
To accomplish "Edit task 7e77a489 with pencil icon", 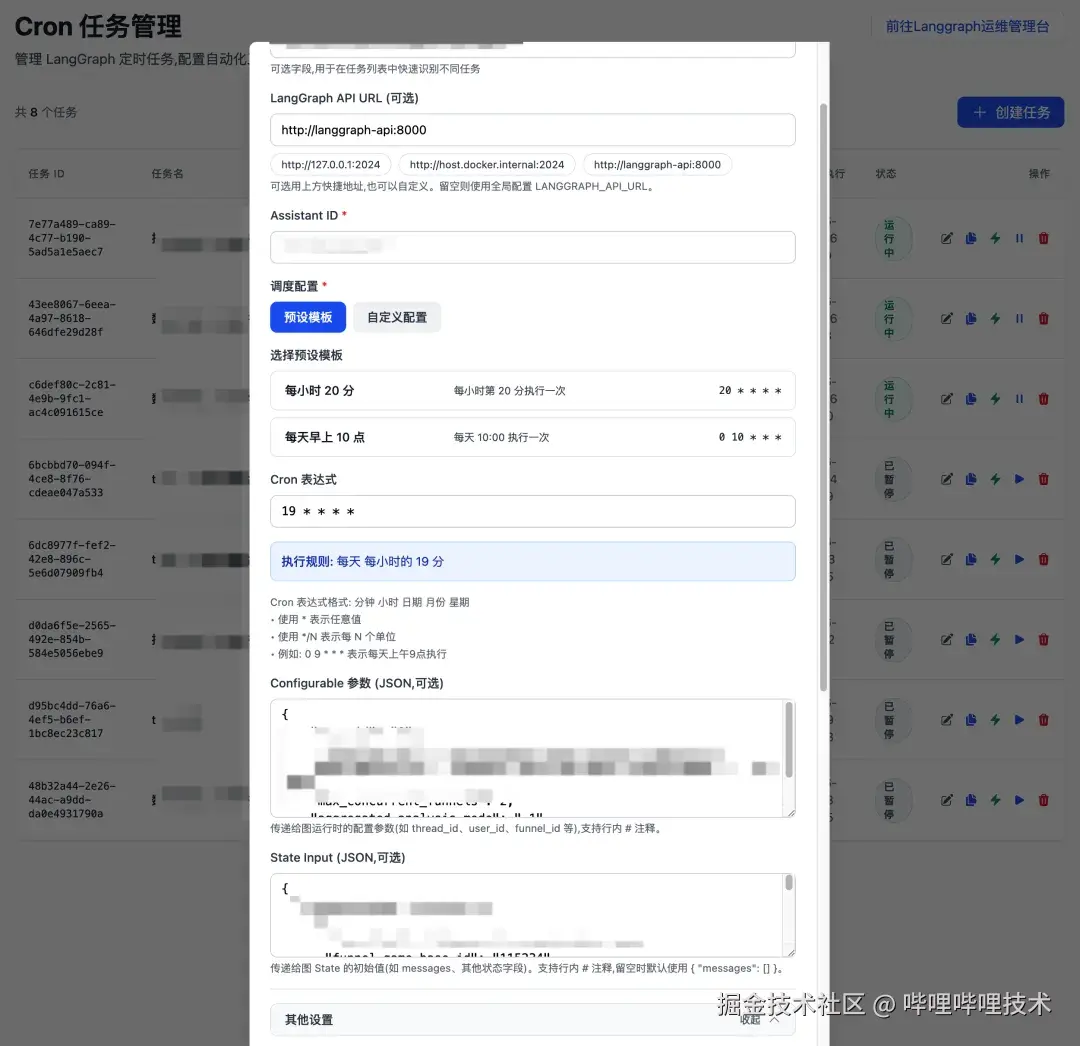I will pyautogui.click(x=947, y=238).
